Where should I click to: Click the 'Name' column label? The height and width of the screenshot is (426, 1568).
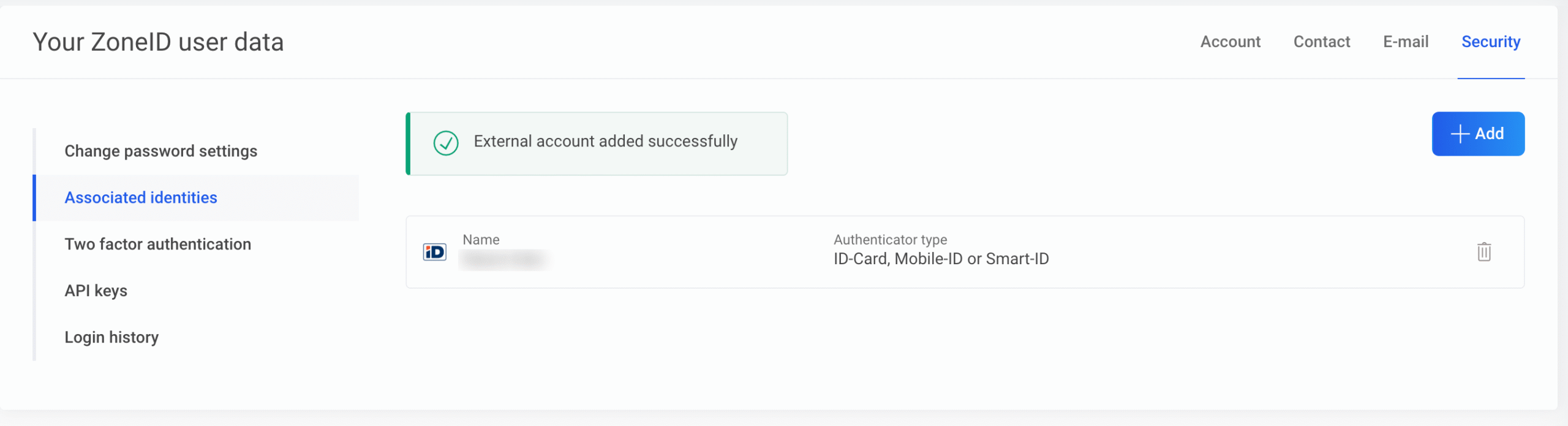pos(481,240)
